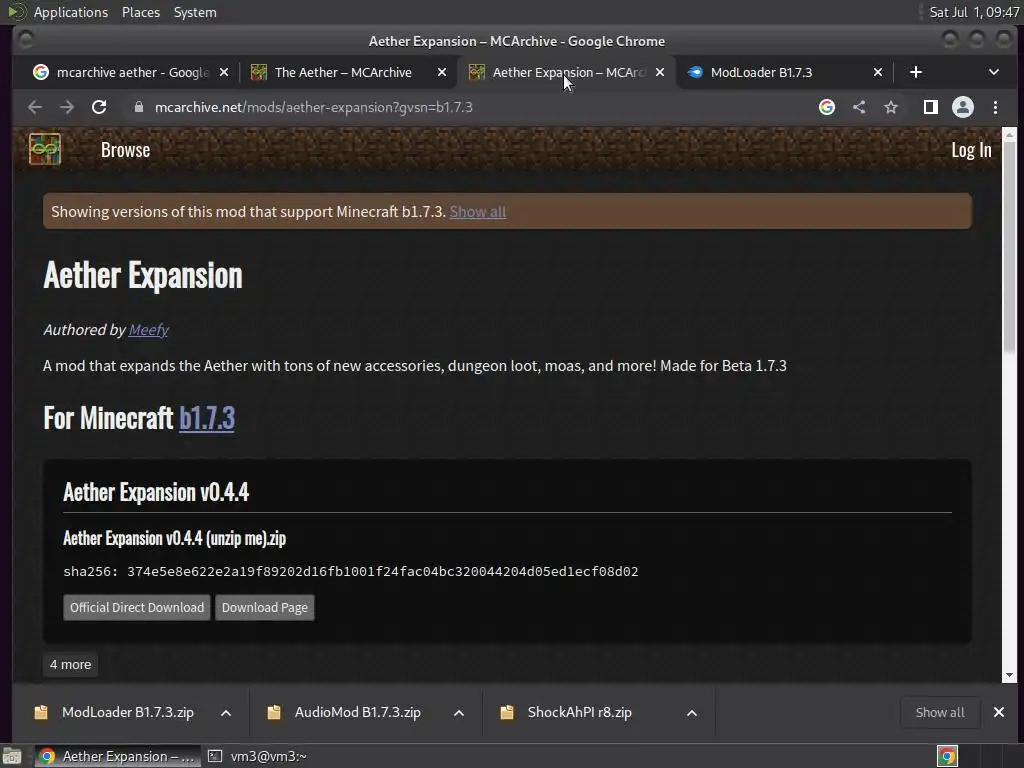
Task: Open the b1.7.3 Minecraft version link
Action: (207, 418)
